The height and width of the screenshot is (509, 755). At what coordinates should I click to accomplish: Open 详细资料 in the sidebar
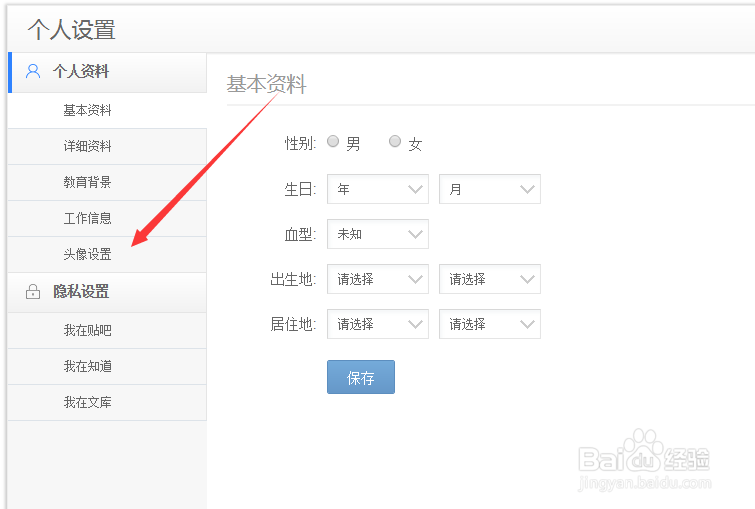pyautogui.click(x=107, y=146)
